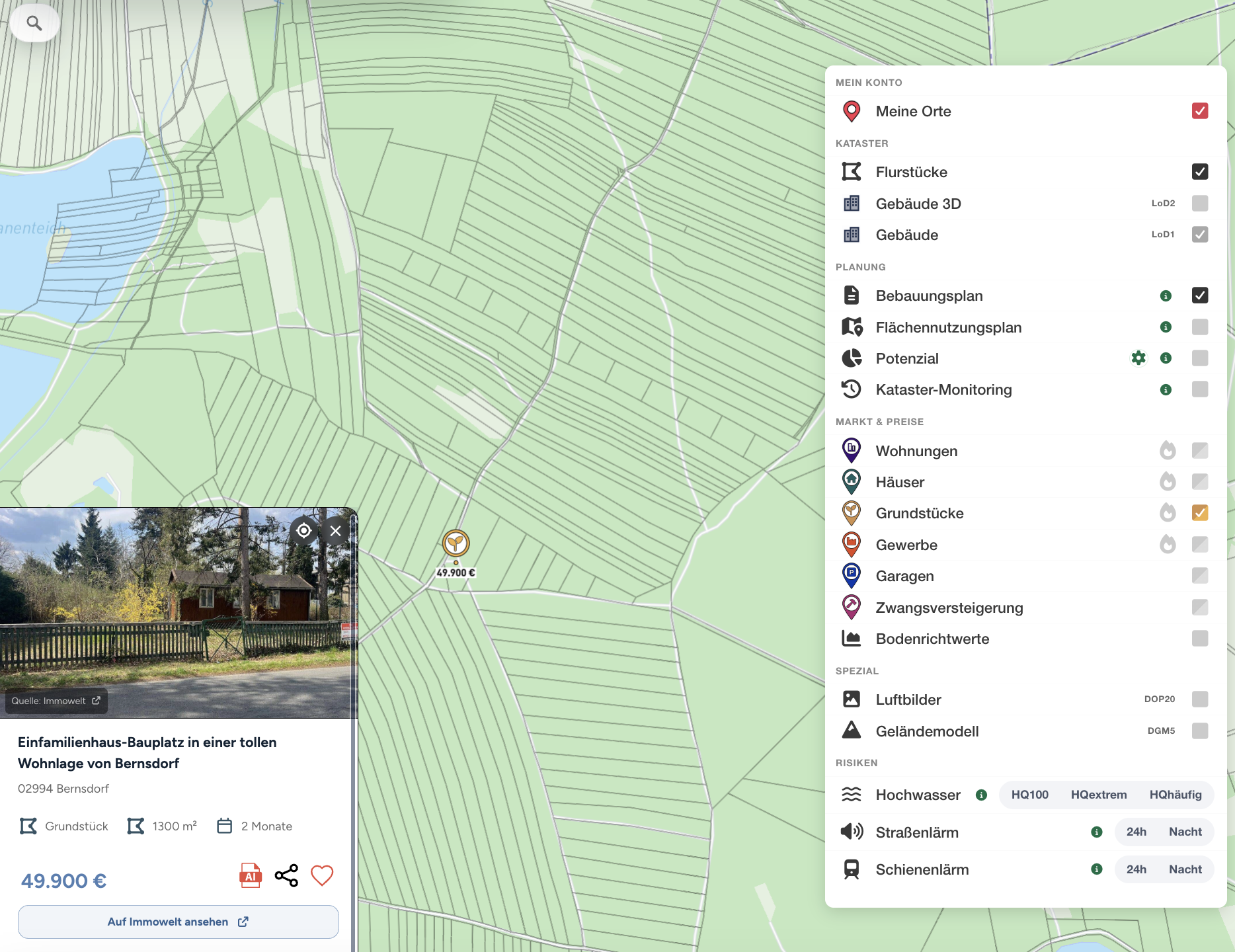Open the map search magnifier
Viewport: 1235px width, 952px height.
[34, 23]
